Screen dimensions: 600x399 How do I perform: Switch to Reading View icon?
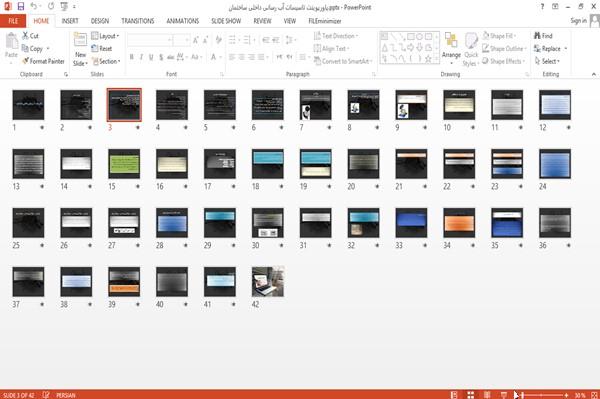[x=487, y=395]
